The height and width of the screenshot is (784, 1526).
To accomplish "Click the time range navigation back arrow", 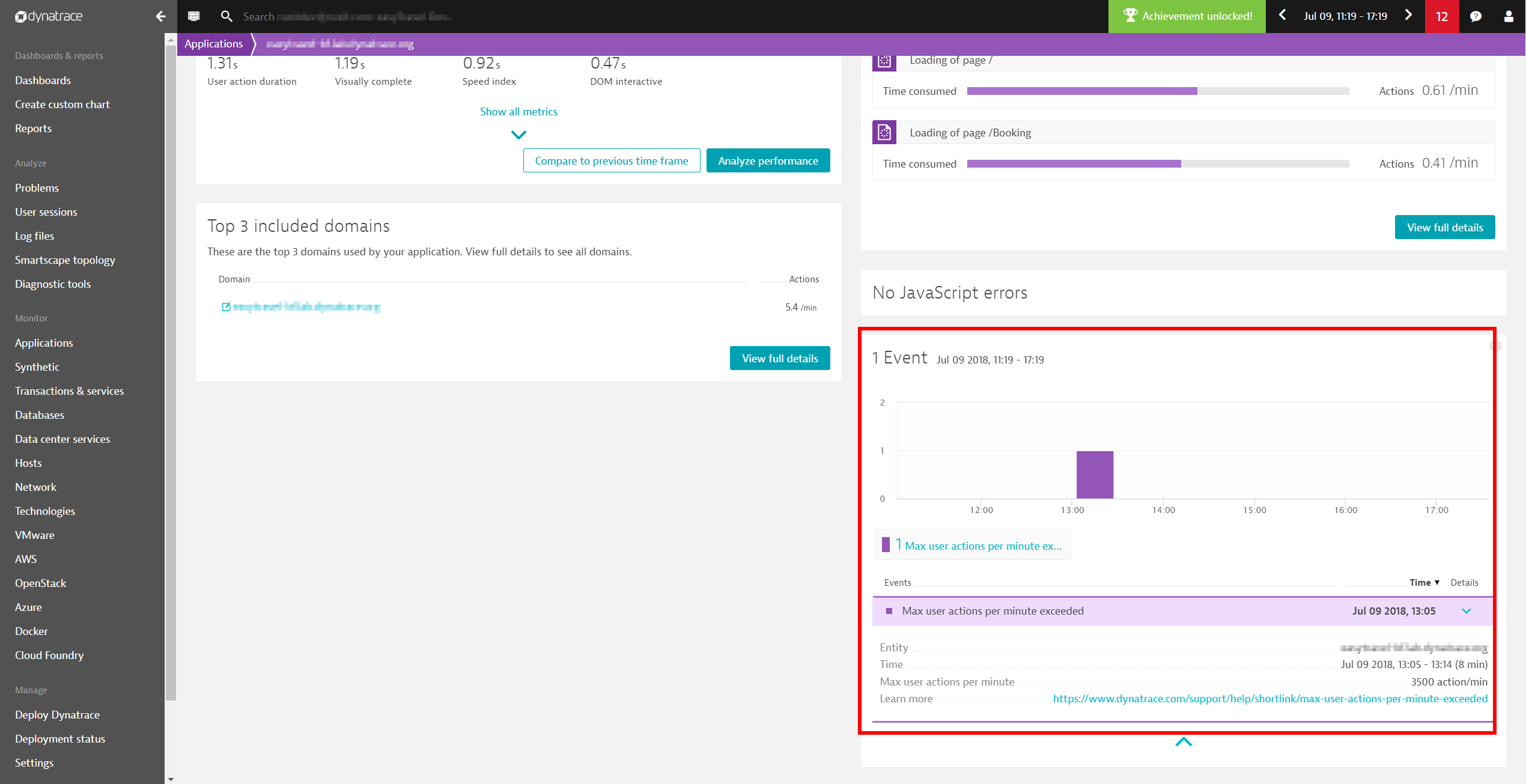I will tap(1283, 15).
